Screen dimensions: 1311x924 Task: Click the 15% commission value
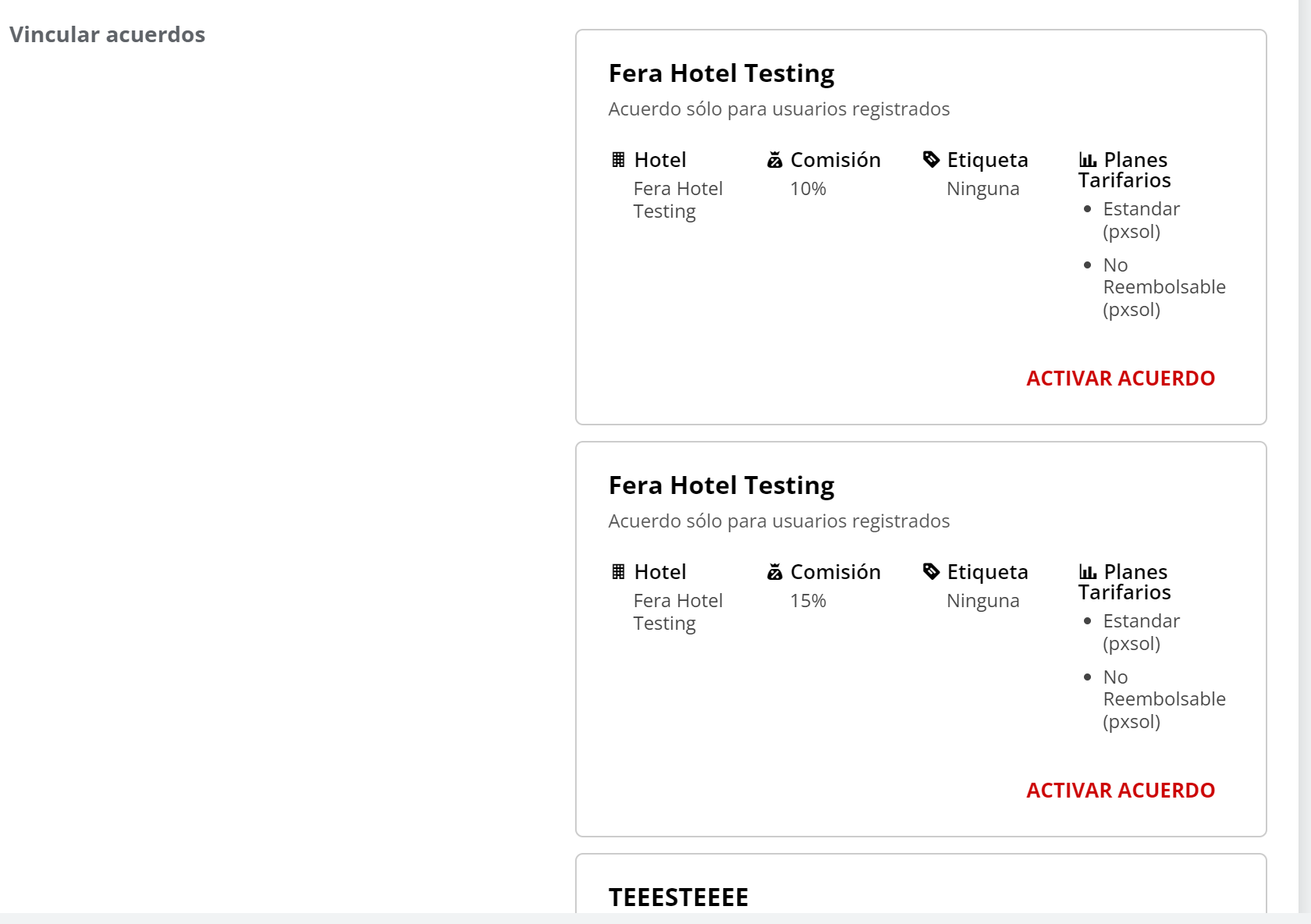(808, 601)
